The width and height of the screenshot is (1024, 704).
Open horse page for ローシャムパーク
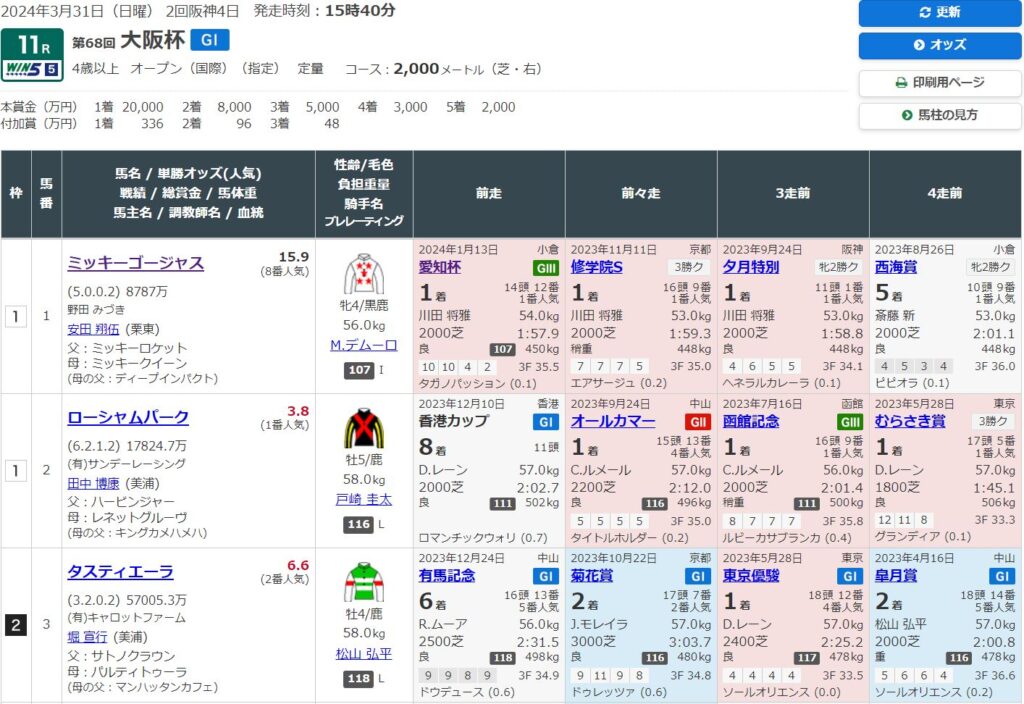point(128,417)
